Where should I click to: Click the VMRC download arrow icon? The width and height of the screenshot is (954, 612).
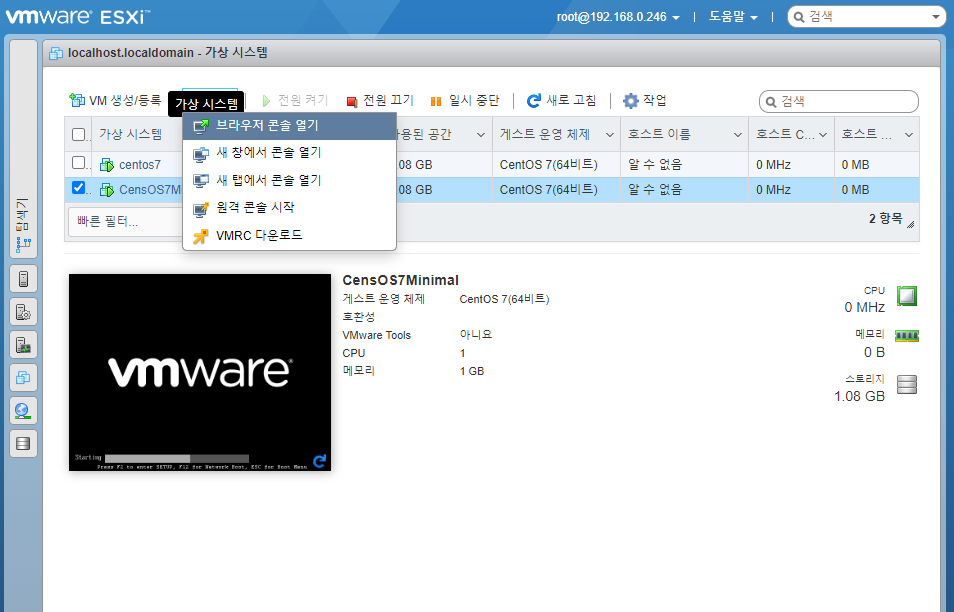pos(201,236)
